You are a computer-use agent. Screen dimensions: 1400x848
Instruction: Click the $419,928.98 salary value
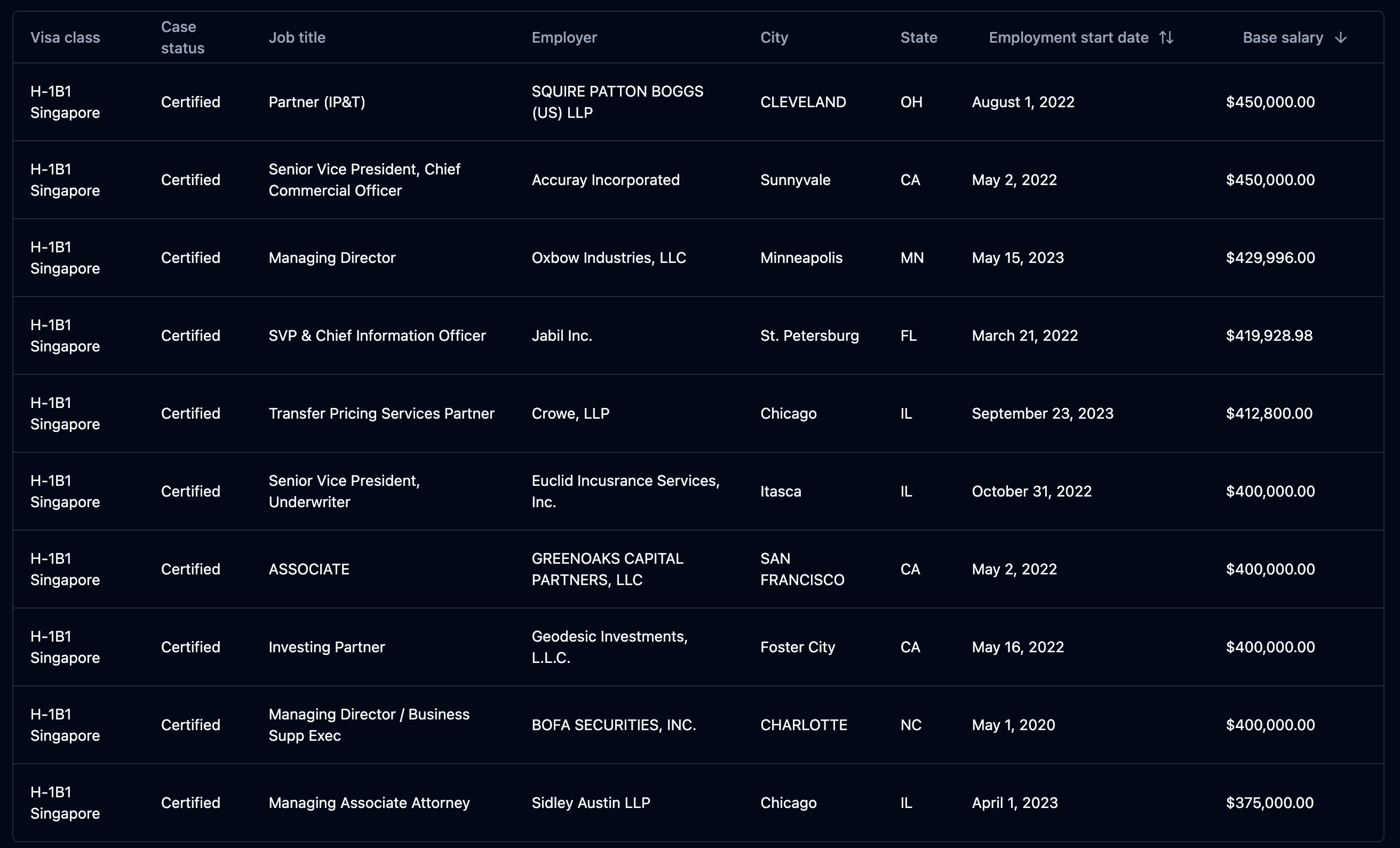tap(1269, 335)
